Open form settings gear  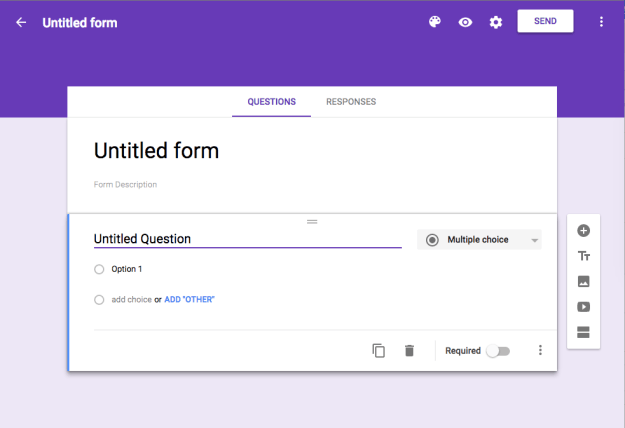(496, 22)
